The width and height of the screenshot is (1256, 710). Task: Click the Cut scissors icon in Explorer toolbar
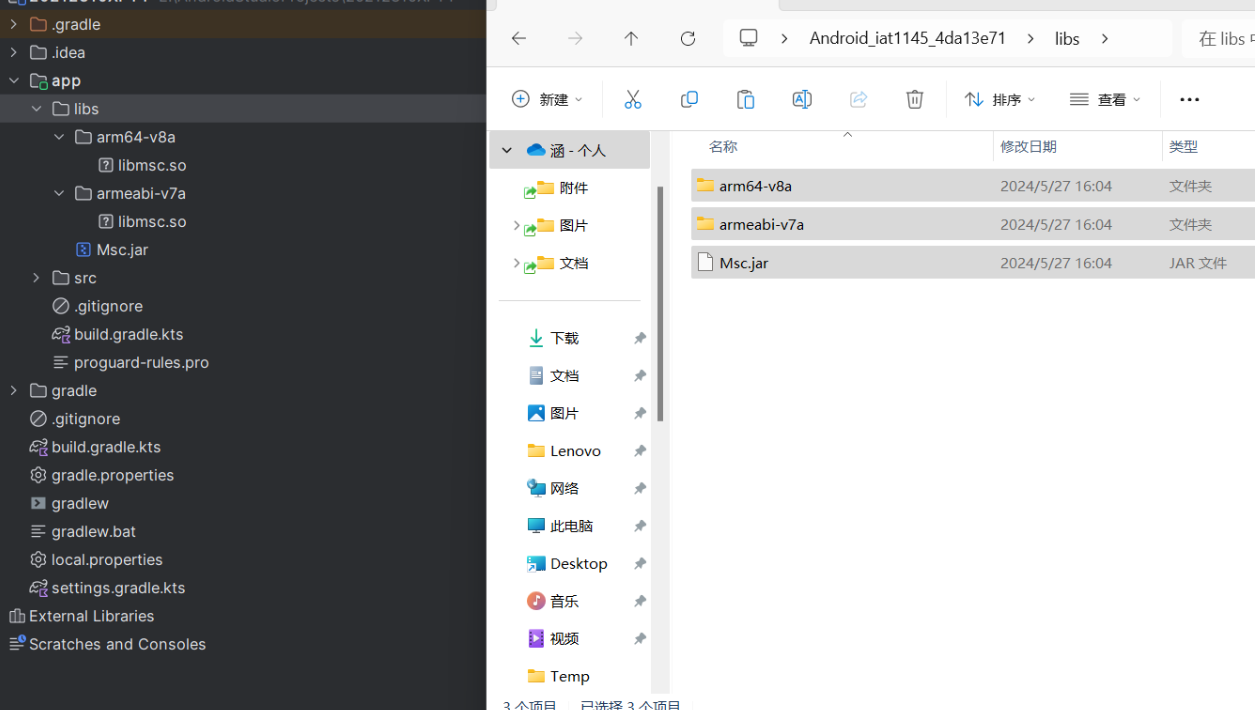[632, 99]
